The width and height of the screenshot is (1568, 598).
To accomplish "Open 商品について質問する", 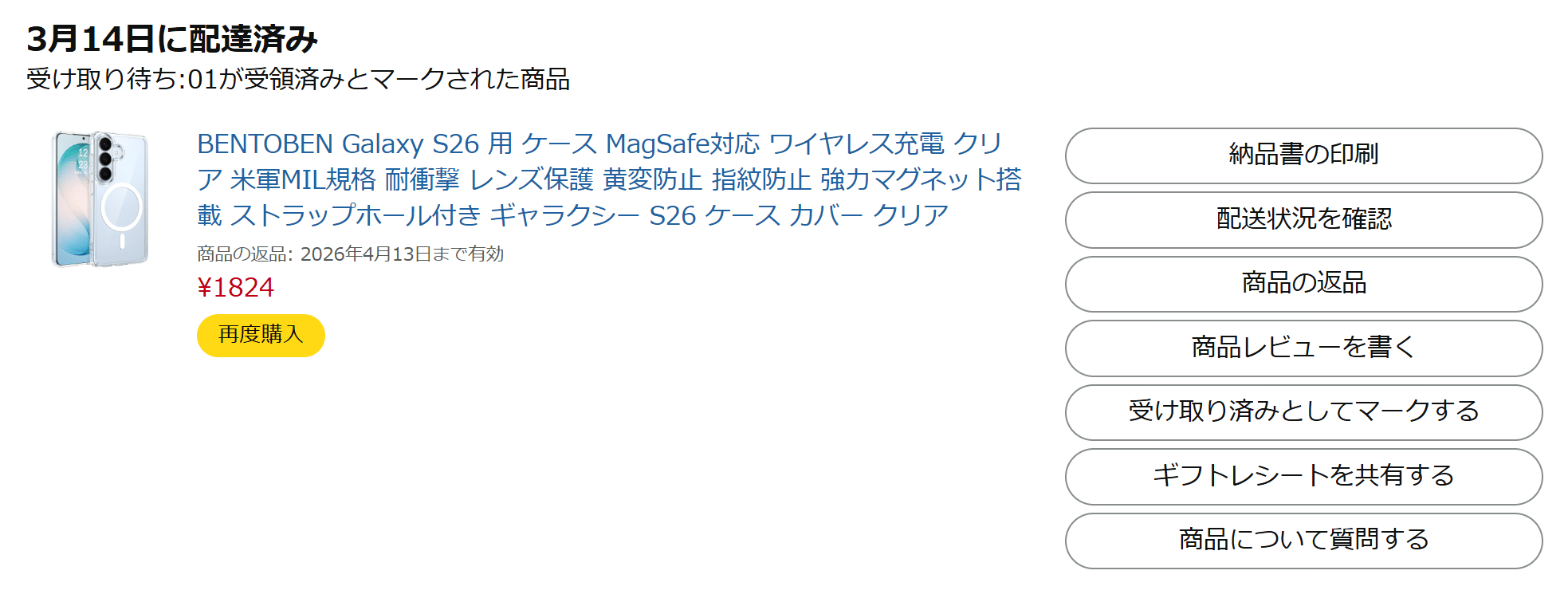I will [1303, 540].
